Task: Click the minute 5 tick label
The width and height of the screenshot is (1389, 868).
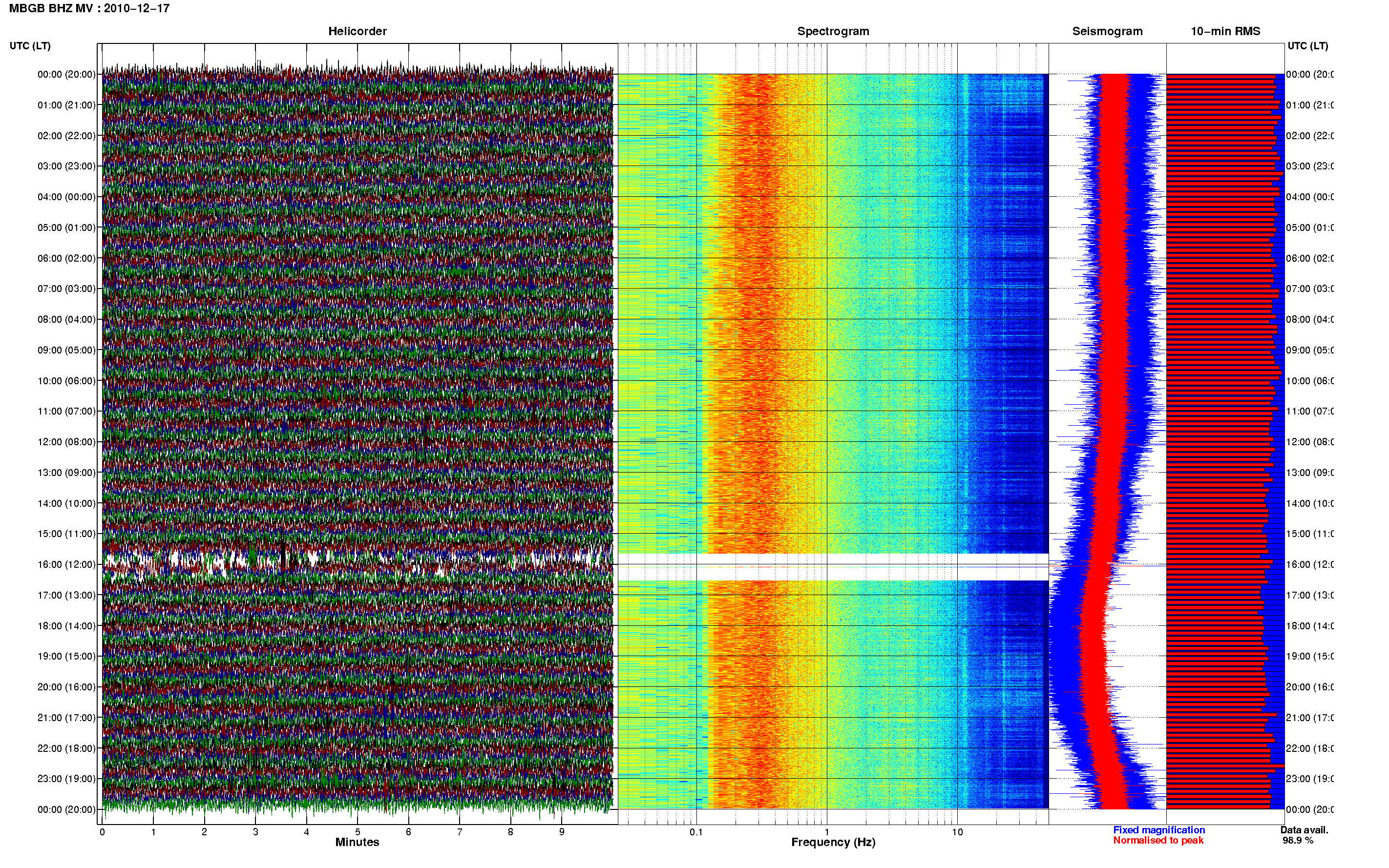Action: pyautogui.click(x=357, y=832)
